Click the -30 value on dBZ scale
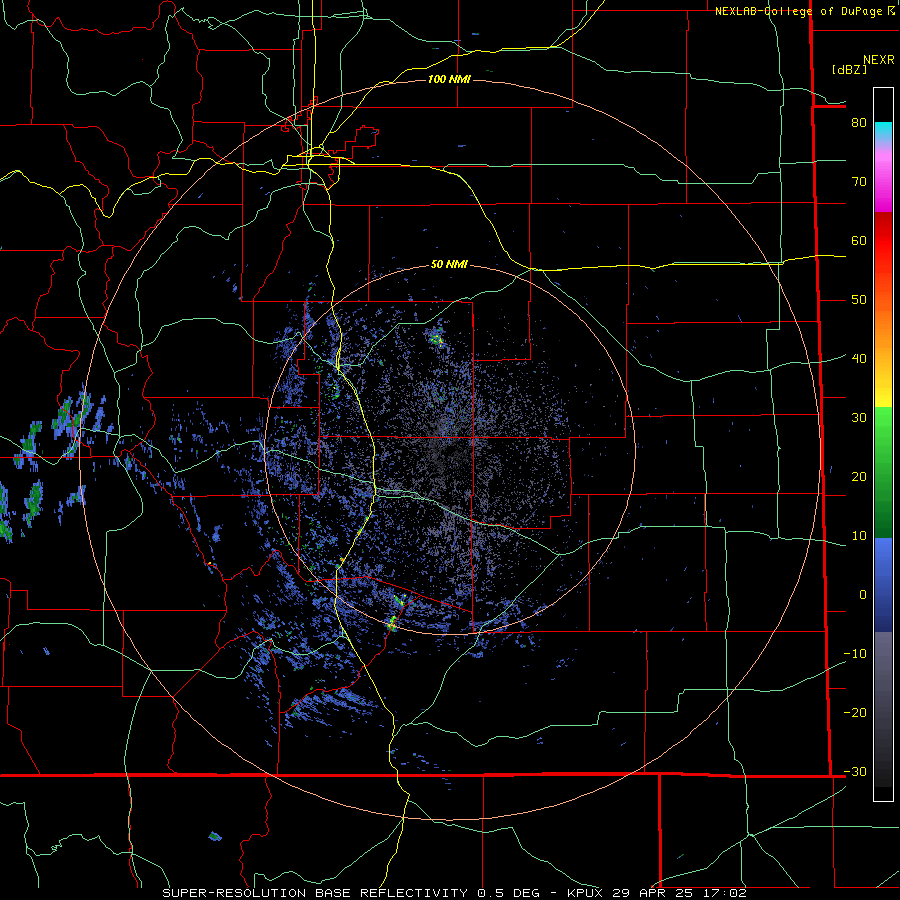The height and width of the screenshot is (900, 900). click(x=855, y=772)
